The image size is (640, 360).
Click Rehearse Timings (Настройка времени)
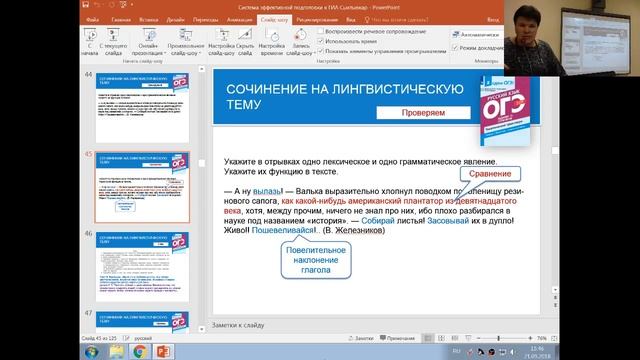click(271, 42)
